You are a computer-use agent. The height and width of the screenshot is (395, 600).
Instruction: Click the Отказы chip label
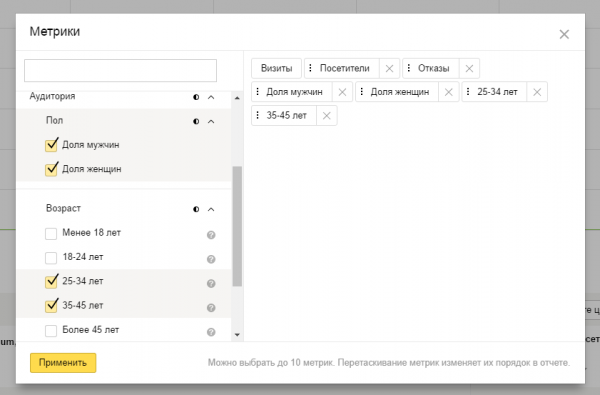point(434,69)
